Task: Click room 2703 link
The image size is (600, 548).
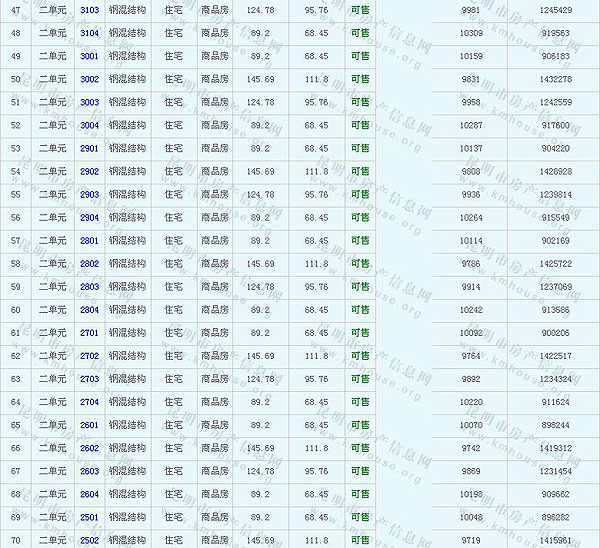Action: click(x=89, y=379)
